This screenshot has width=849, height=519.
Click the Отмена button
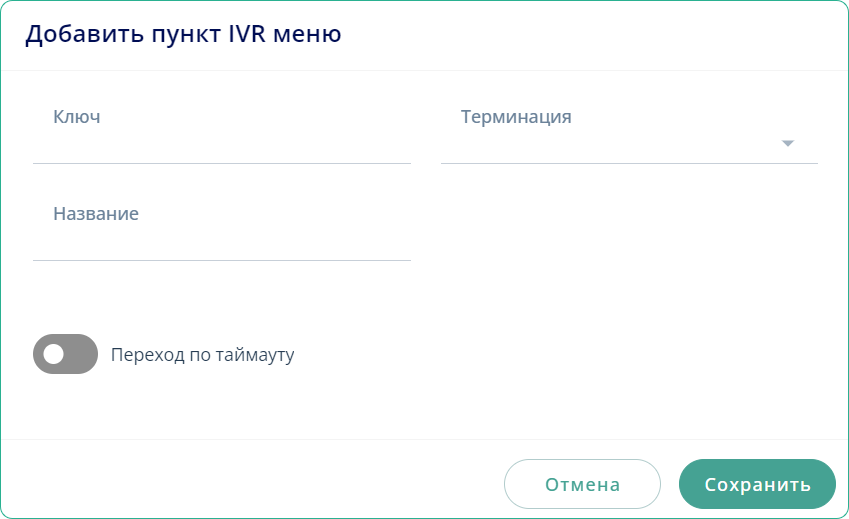(x=582, y=485)
